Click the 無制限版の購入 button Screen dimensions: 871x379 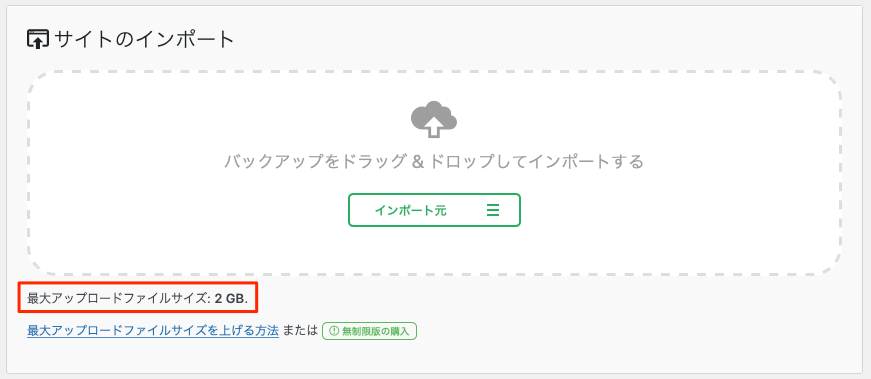[x=369, y=331]
